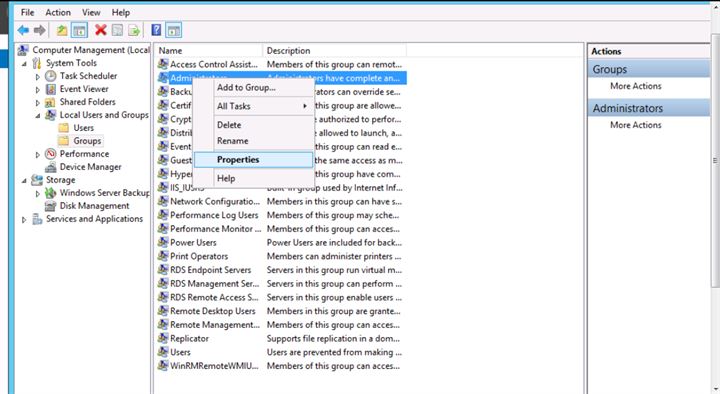This screenshot has height=394, width=720.
Task: Open the Action menu in menu bar
Action: (x=58, y=12)
